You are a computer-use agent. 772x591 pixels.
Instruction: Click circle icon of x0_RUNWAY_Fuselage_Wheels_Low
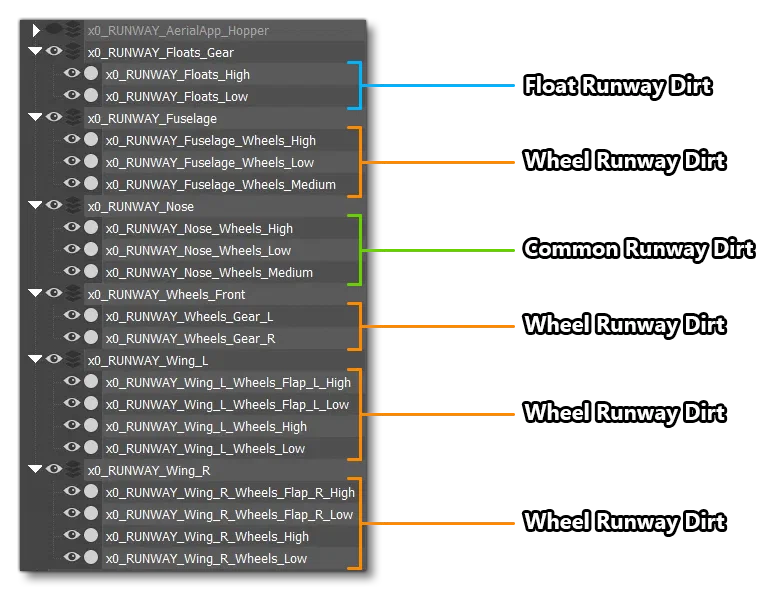pyautogui.click(x=91, y=161)
